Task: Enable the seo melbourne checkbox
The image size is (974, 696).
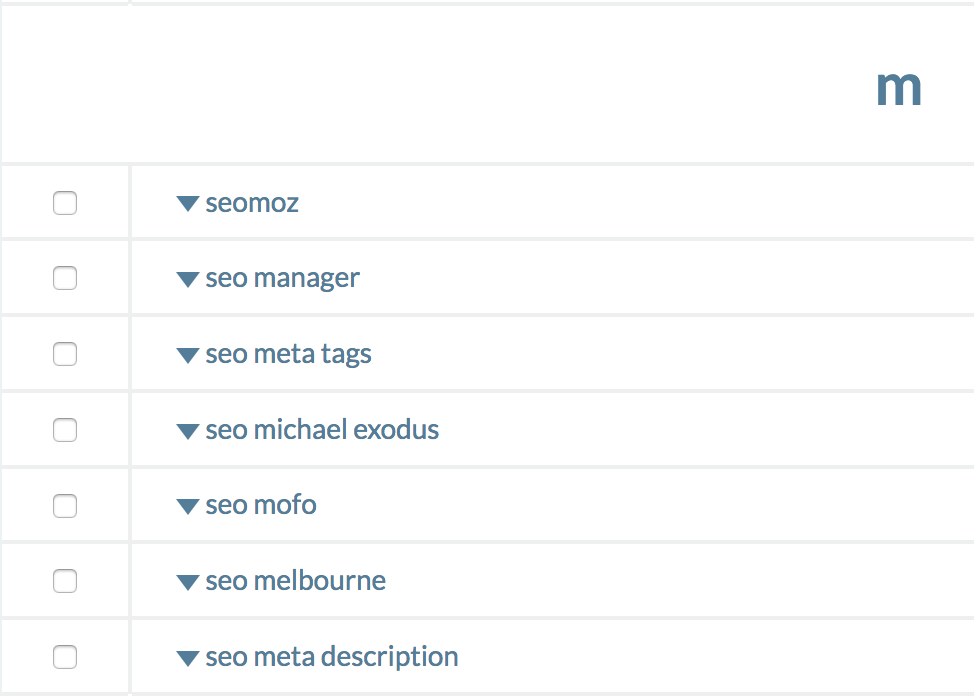Action: click(x=65, y=581)
